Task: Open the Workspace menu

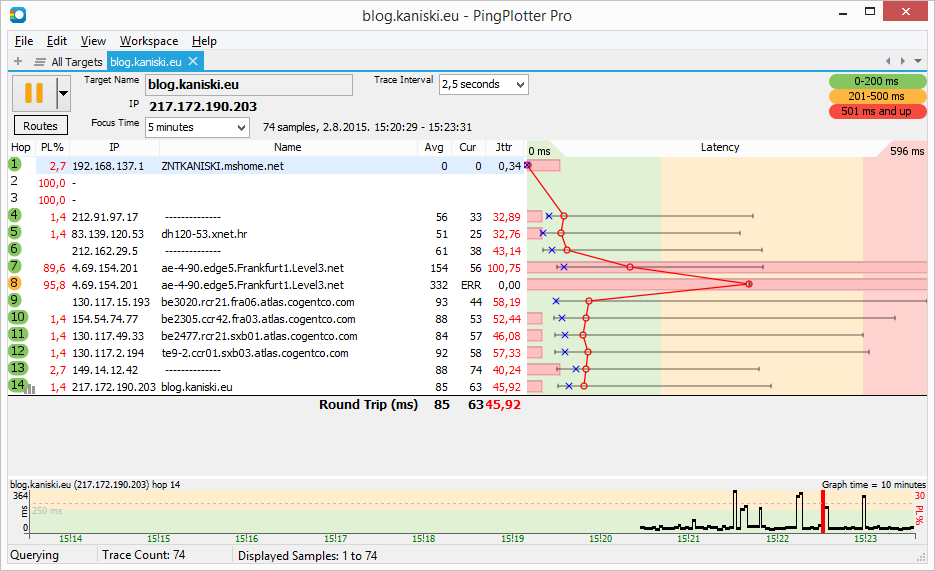Action: pos(148,41)
